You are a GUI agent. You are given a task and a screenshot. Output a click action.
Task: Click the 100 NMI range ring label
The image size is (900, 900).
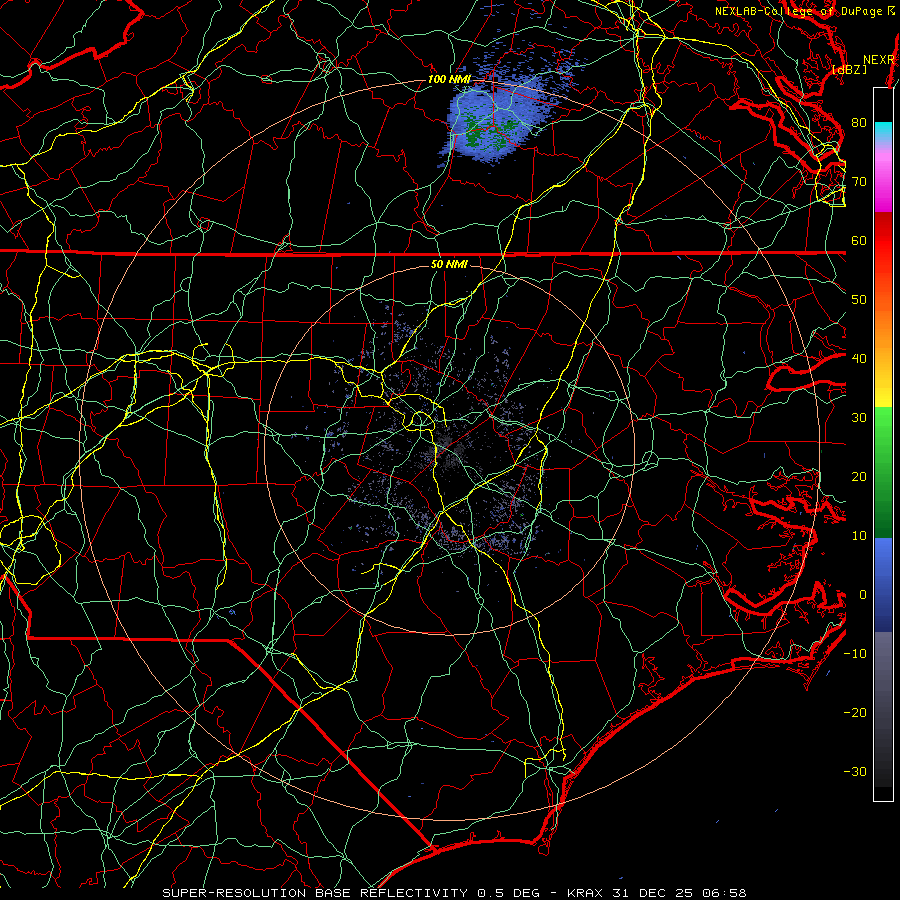448,79
